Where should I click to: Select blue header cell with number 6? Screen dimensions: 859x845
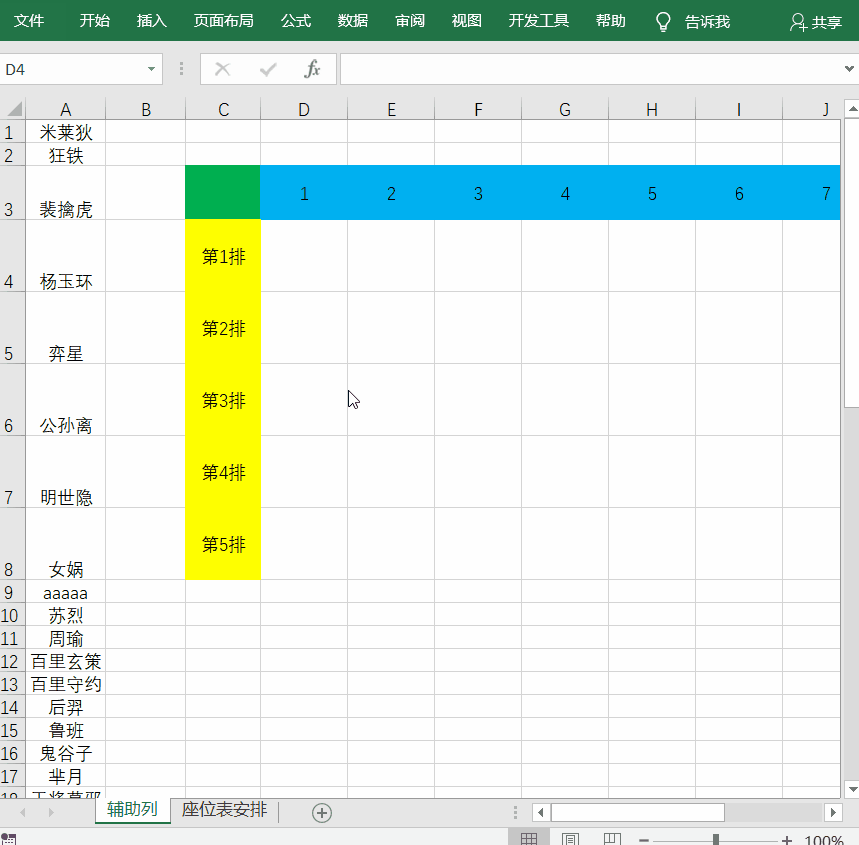tap(739, 193)
